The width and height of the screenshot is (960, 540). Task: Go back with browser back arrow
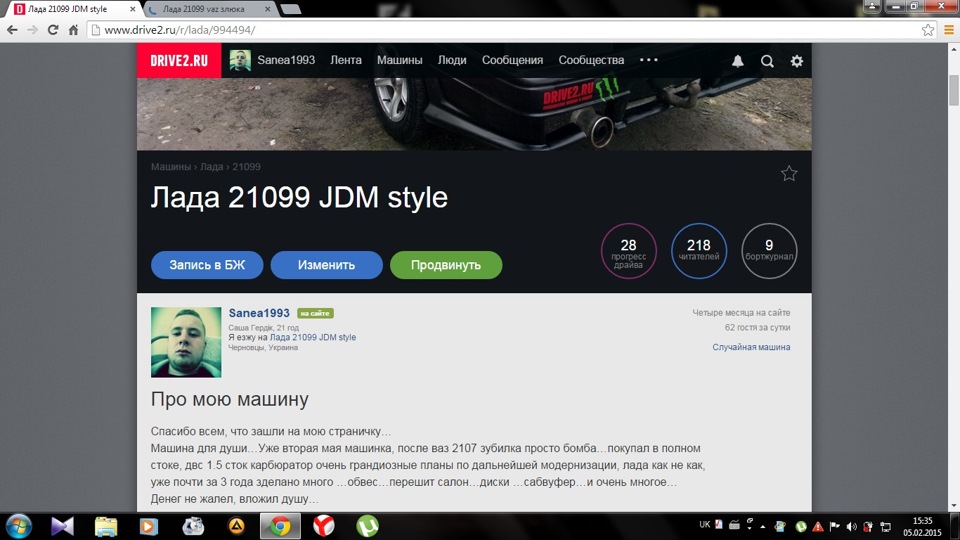(12, 29)
